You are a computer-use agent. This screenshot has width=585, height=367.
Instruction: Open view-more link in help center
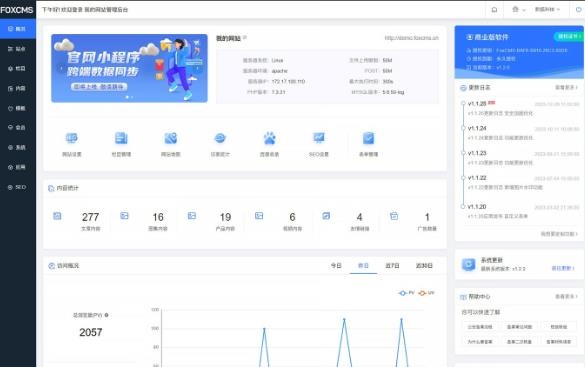point(566,297)
